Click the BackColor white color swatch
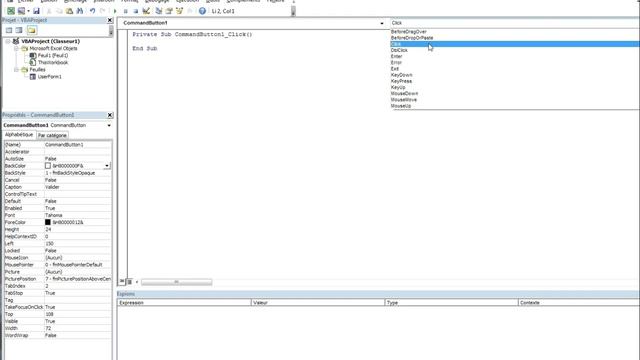 (x=48, y=166)
